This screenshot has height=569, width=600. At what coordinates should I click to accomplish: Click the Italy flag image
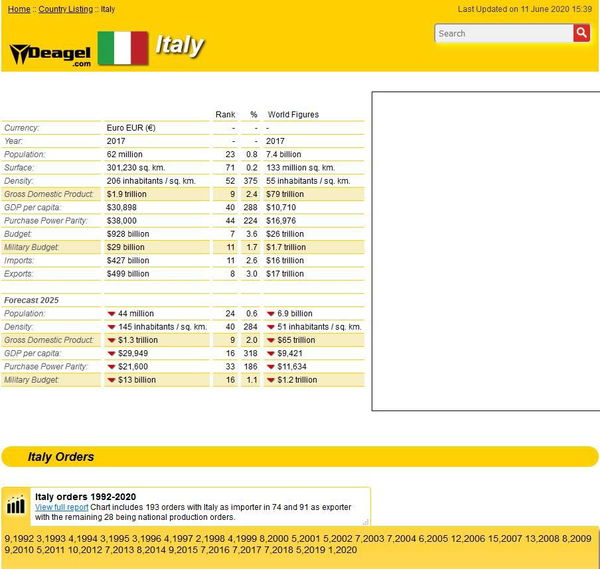click(122, 48)
